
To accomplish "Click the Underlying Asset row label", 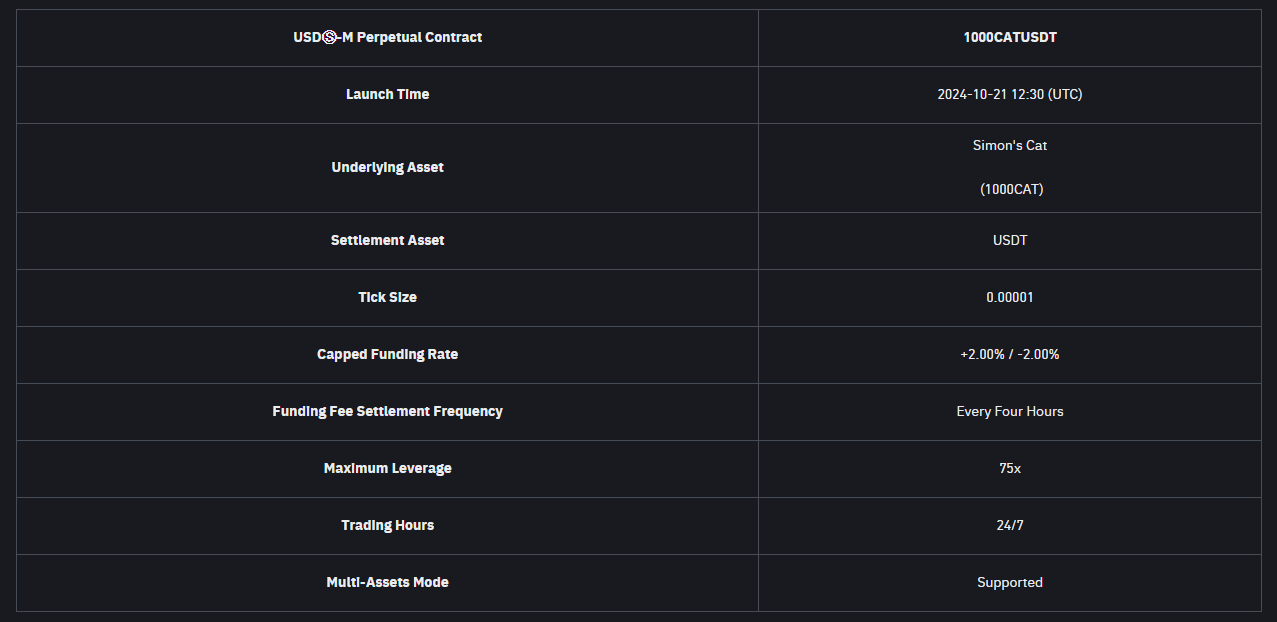I will pos(387,168).
